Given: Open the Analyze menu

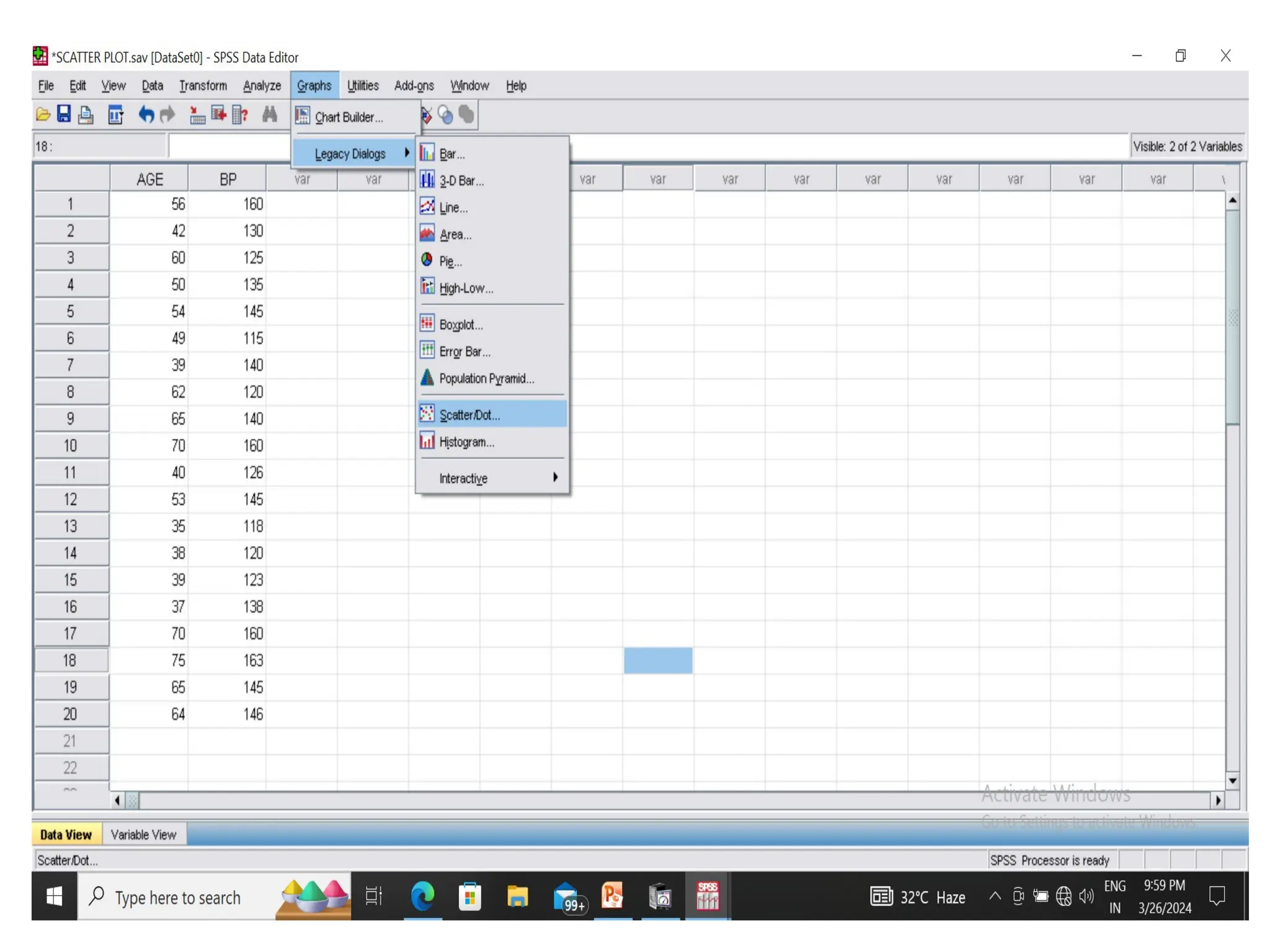Looking at the screenshot, I should tap(262, 86).
